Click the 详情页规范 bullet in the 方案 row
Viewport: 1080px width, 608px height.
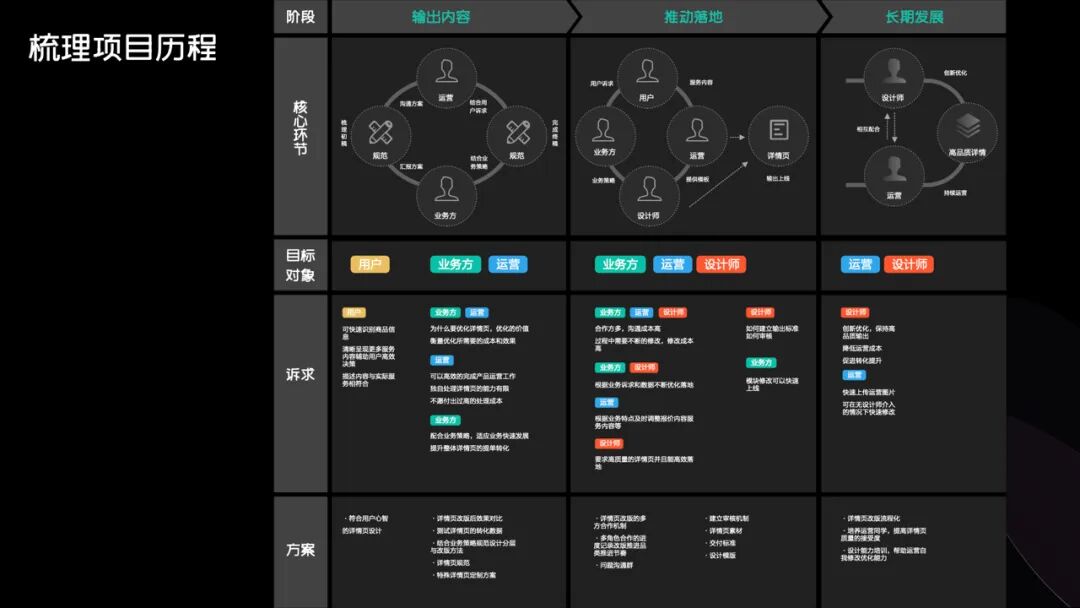pyautogui.click(x=451, y=563)
